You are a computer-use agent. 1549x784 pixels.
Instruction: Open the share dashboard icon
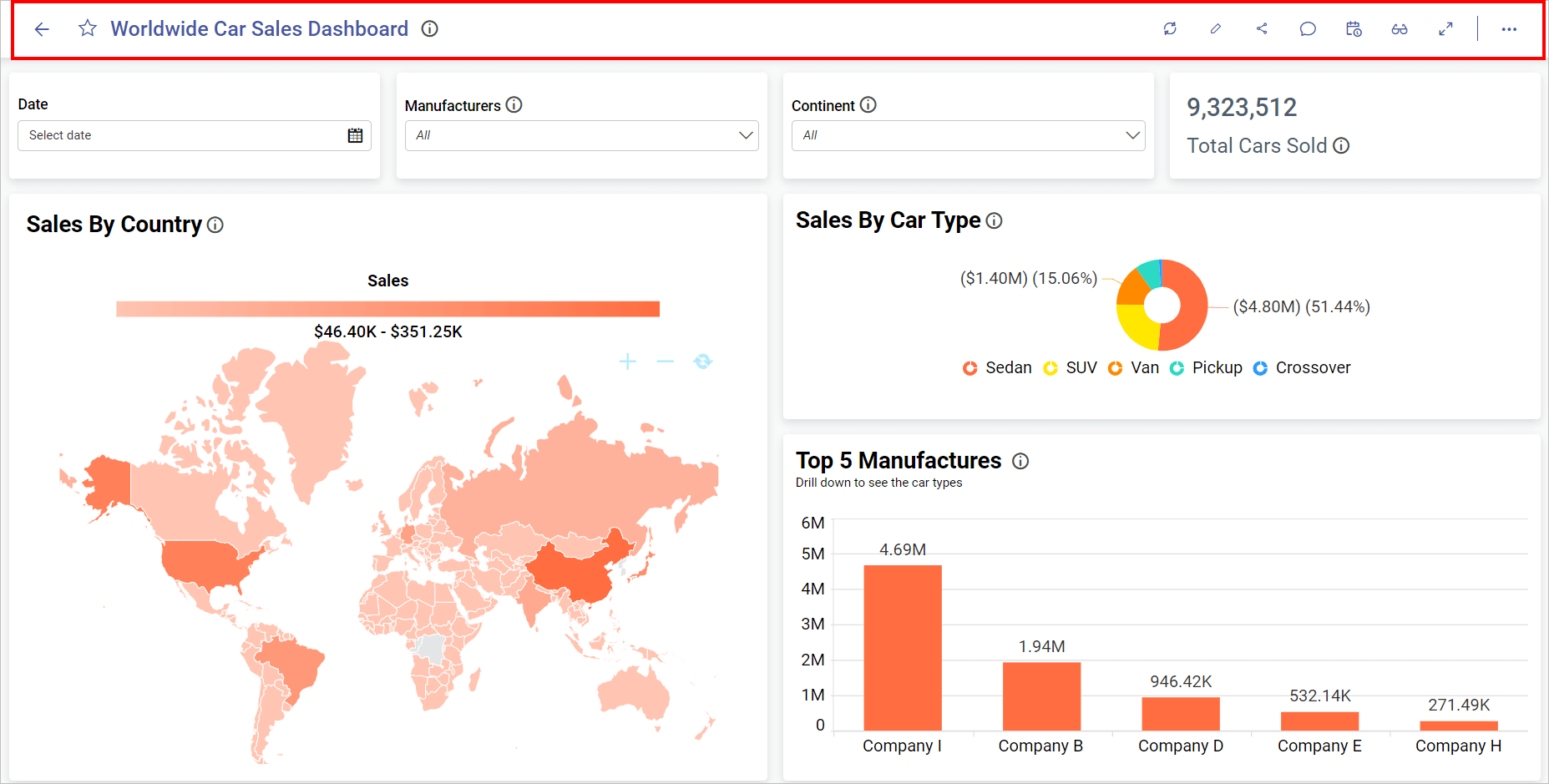coord(1262,29)
